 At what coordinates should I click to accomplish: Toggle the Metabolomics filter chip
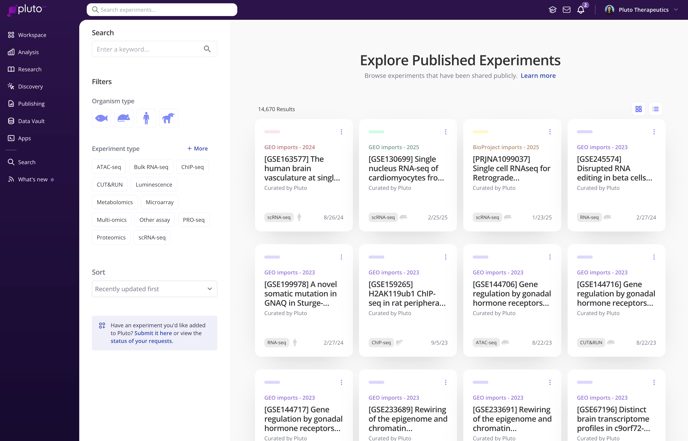coord(115,202)
